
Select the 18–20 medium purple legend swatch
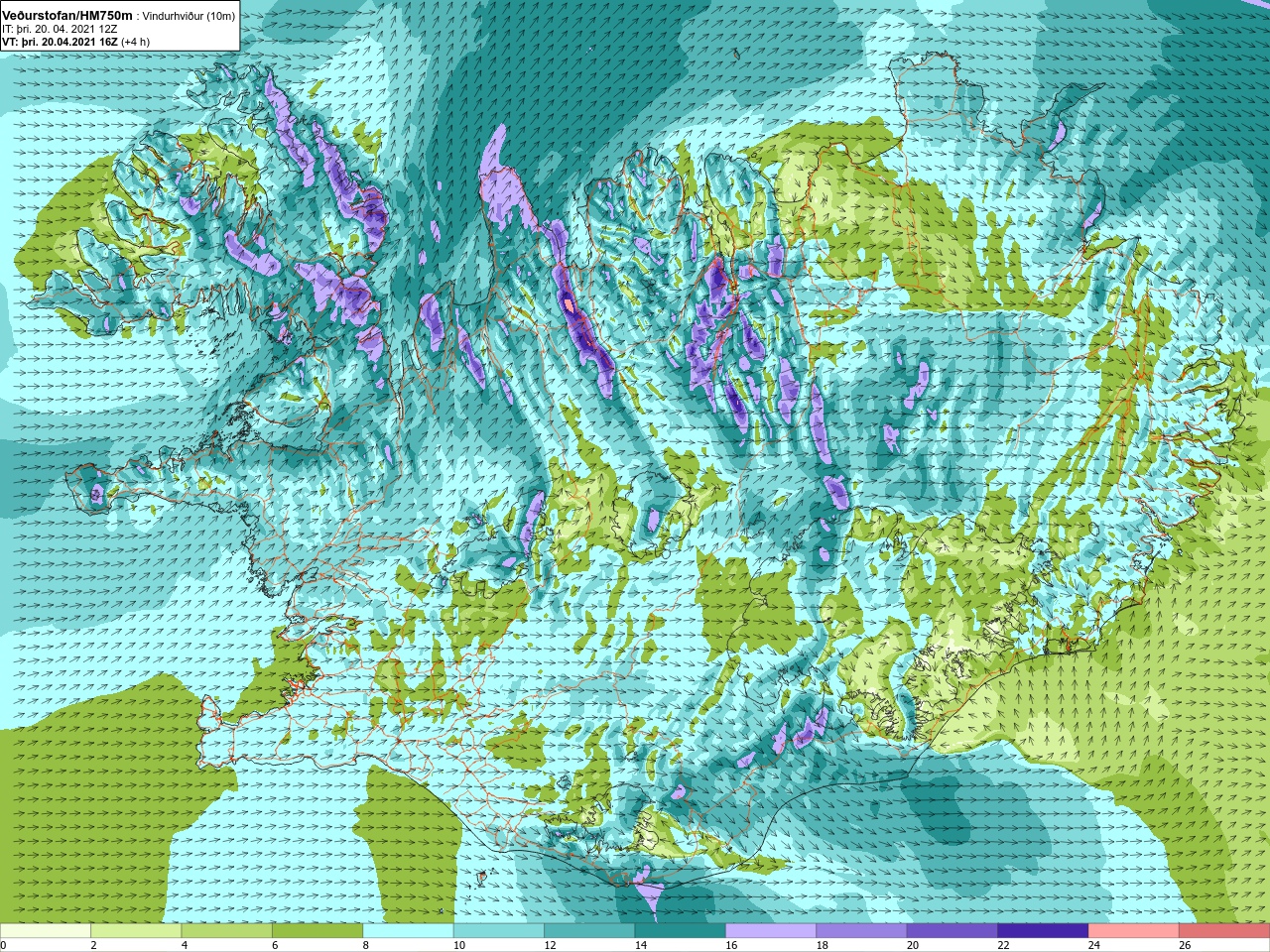[862, 931]
